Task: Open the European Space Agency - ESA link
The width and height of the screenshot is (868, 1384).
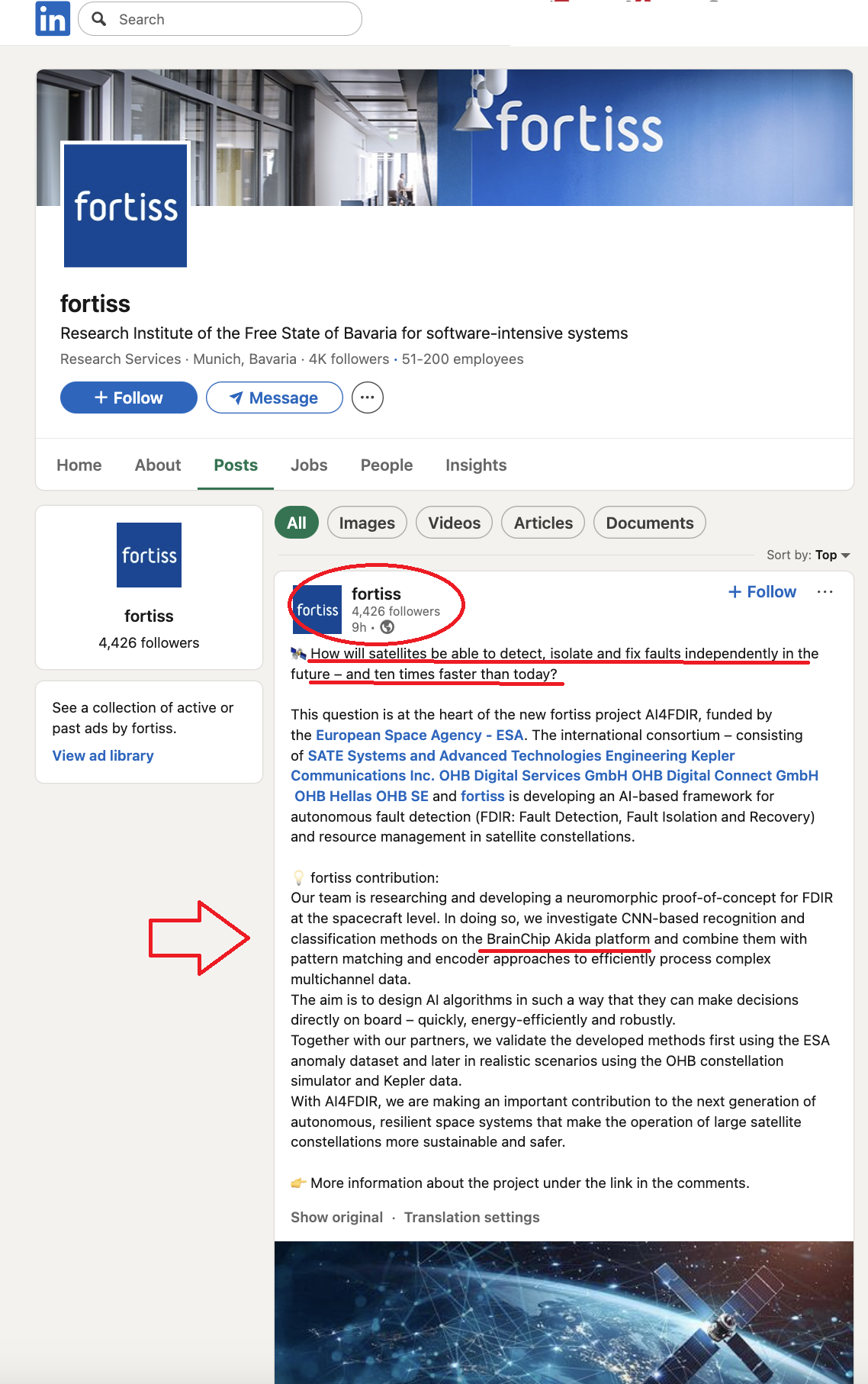Action: point(420,735)
